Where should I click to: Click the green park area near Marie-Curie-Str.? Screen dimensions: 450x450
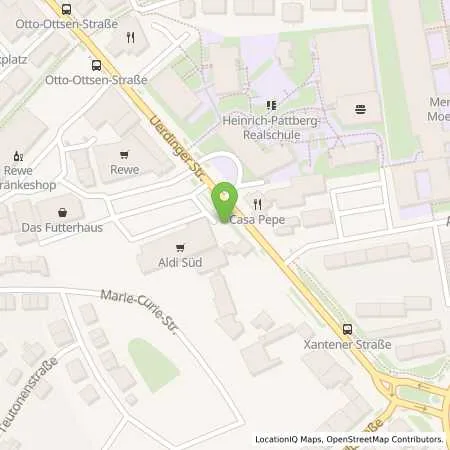click(153, 366)
